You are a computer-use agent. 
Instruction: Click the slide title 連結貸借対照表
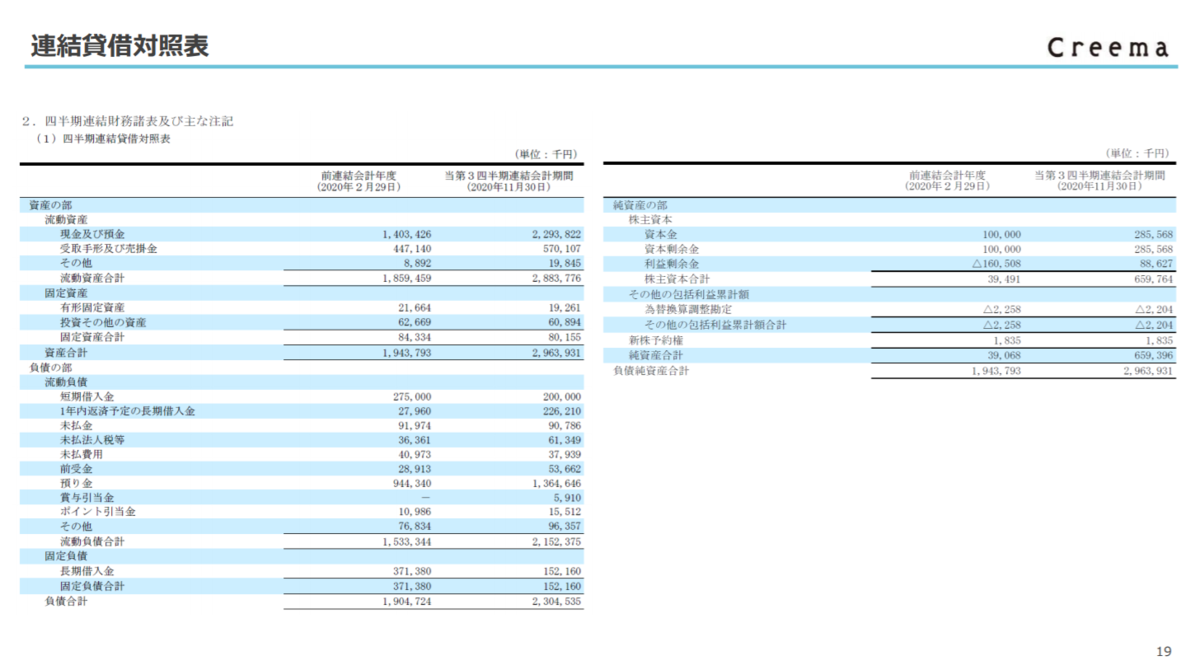click(x=119, y=46)
